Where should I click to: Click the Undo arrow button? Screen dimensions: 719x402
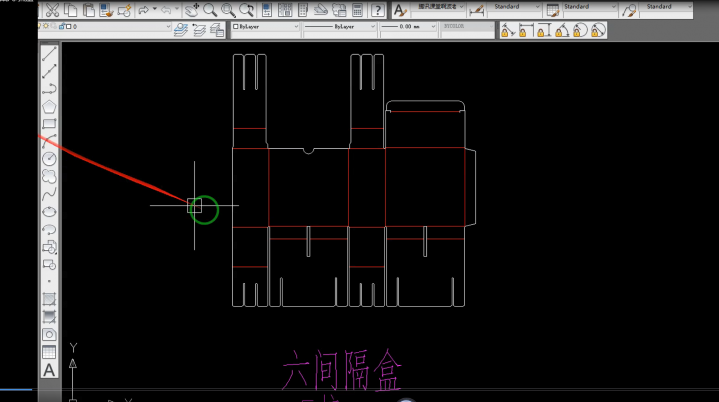click(x=143, y=10)
